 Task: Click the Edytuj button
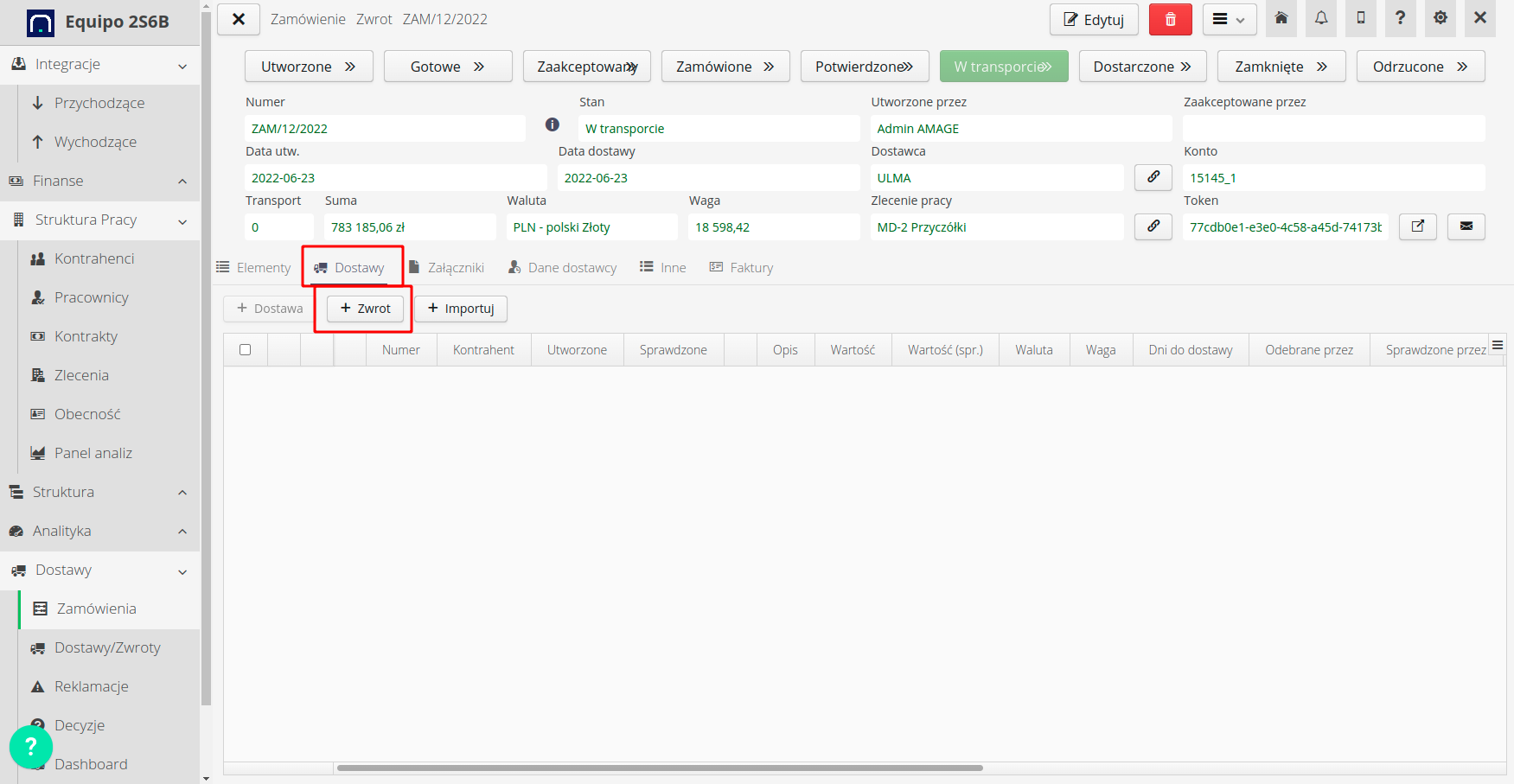[1093, 18]
